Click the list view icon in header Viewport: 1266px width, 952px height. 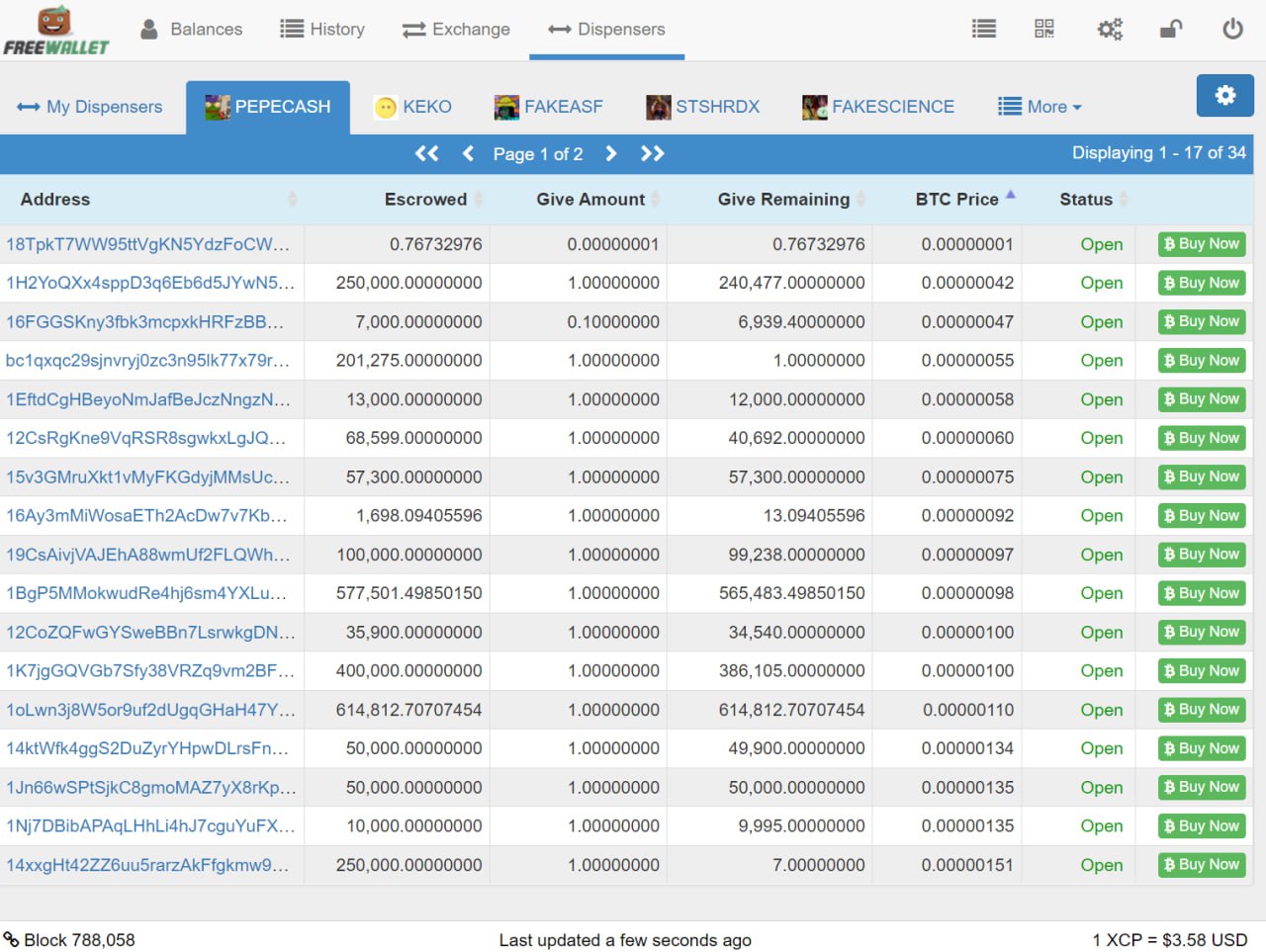pyautogui.click(x=984, y=30)
